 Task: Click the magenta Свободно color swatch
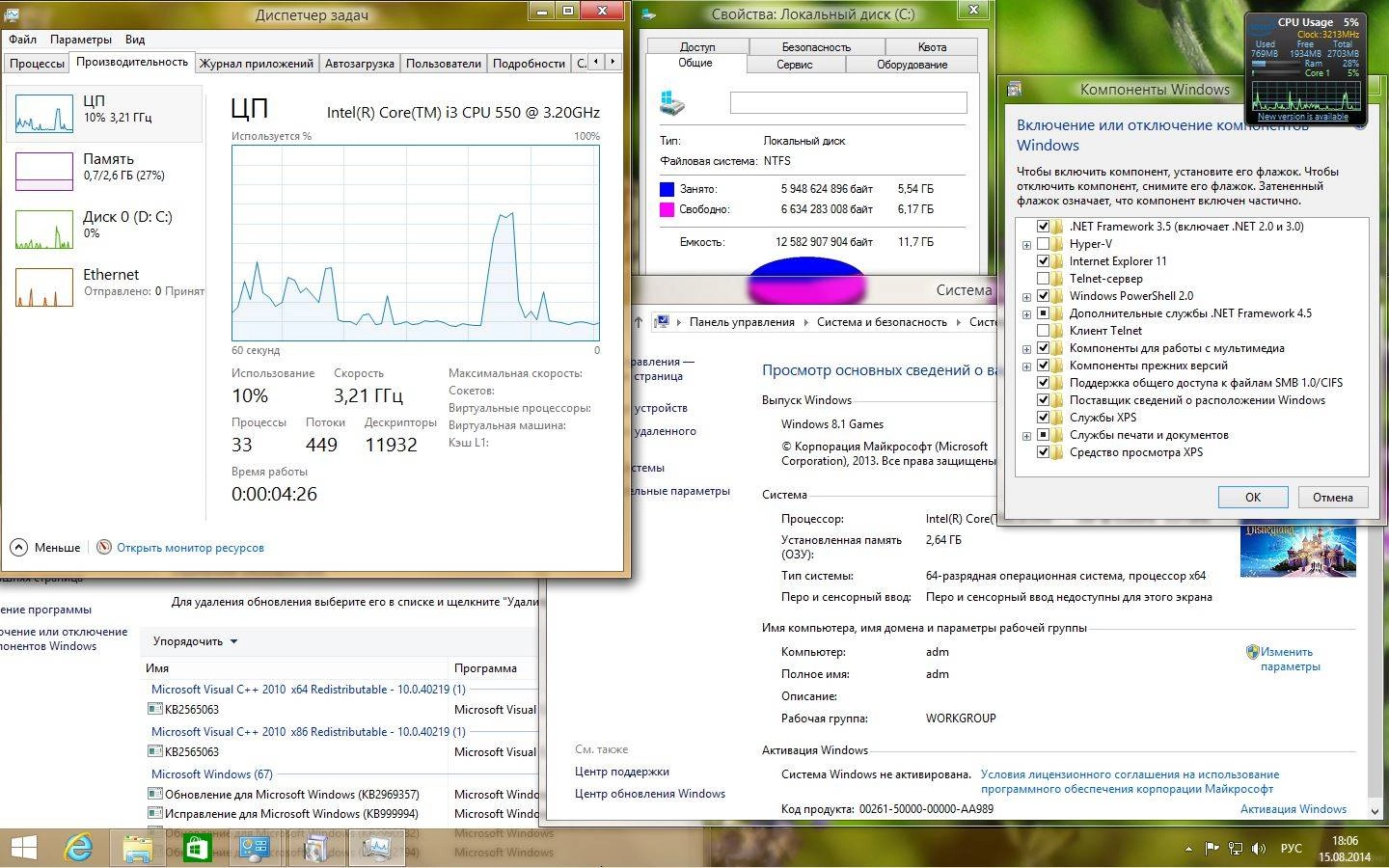tap(667, 209)
